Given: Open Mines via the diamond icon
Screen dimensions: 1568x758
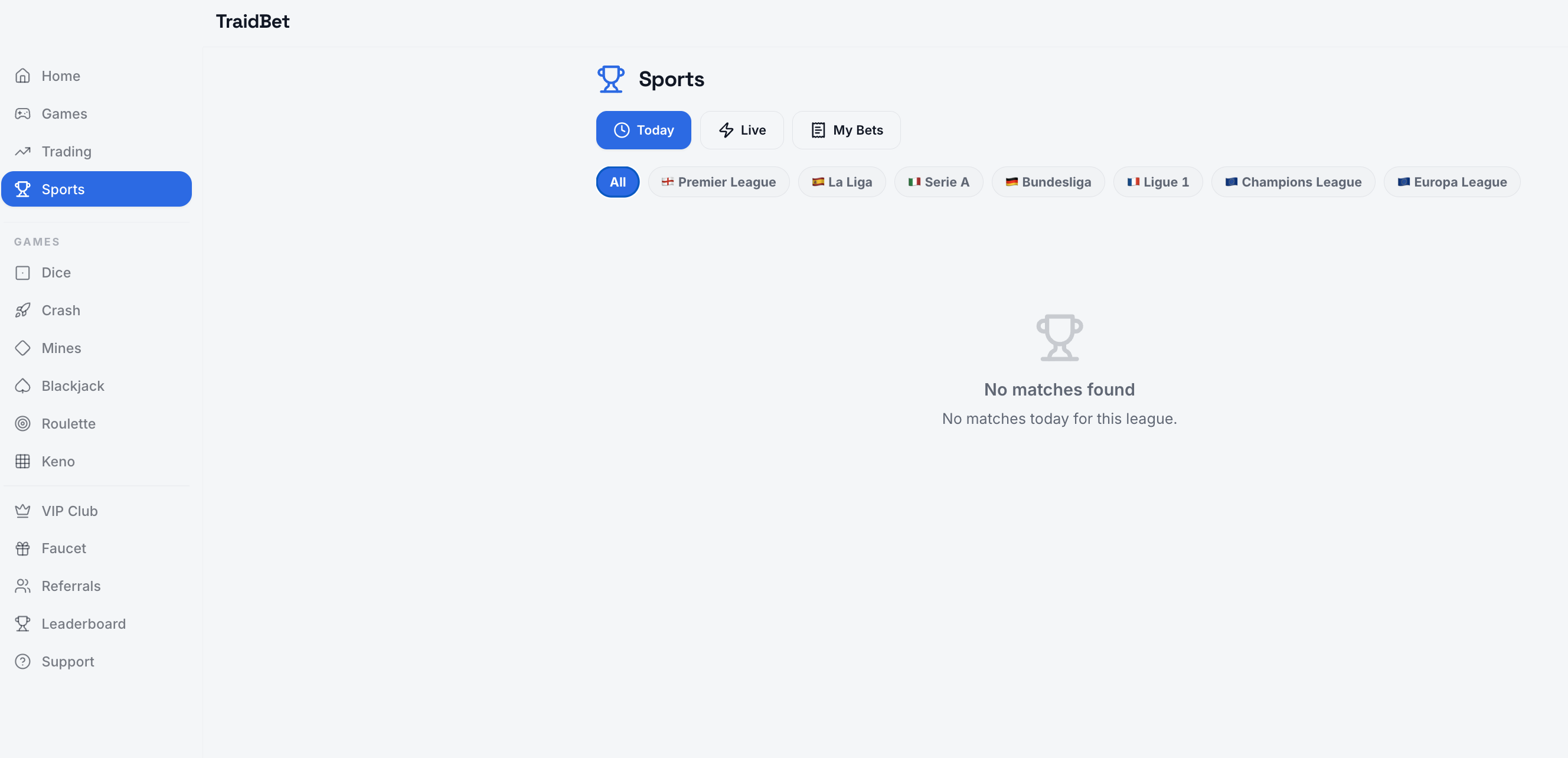Looking at the screenshot, I should pos(22,348).
